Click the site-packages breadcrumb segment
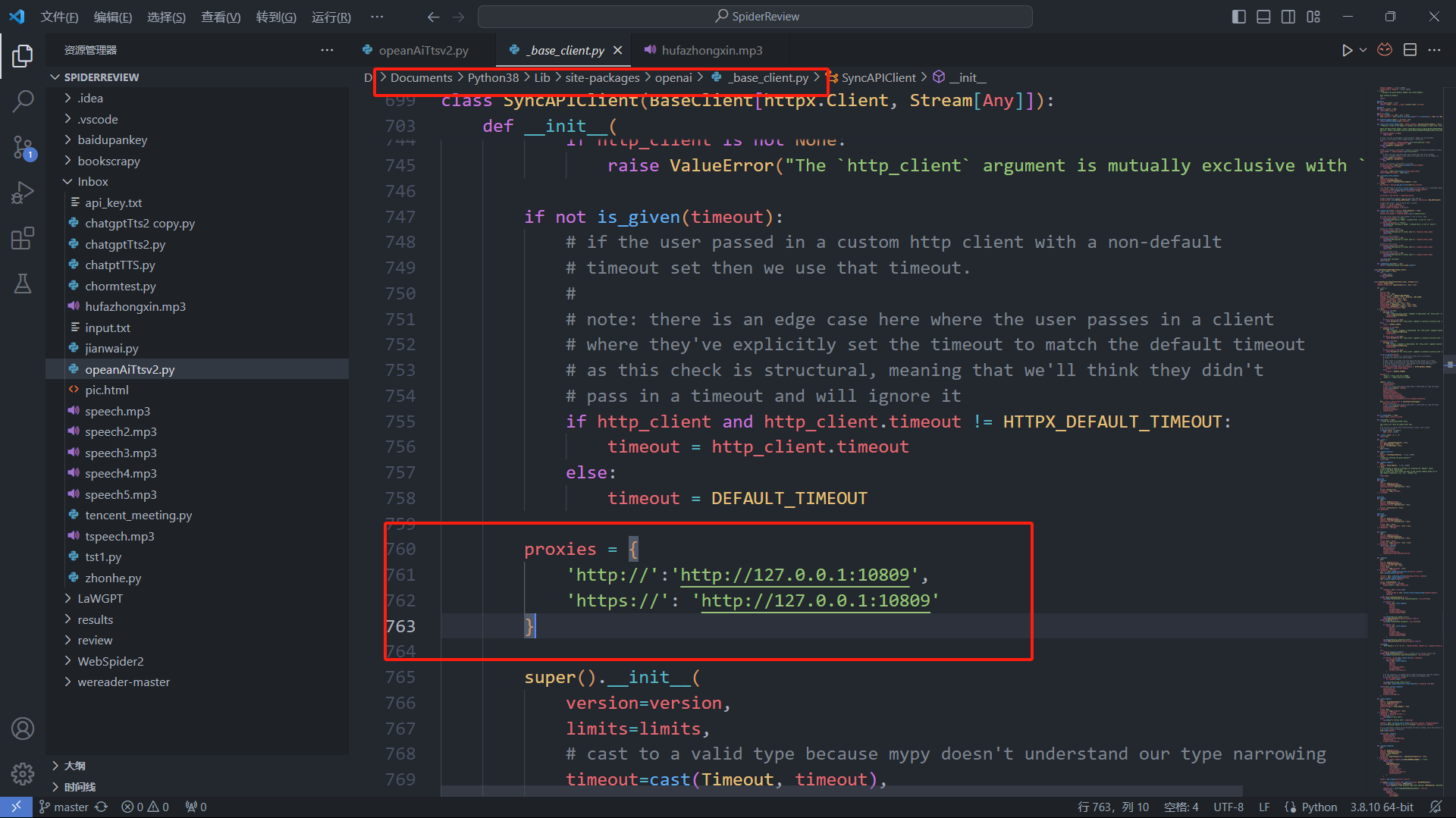 point(602,77)
